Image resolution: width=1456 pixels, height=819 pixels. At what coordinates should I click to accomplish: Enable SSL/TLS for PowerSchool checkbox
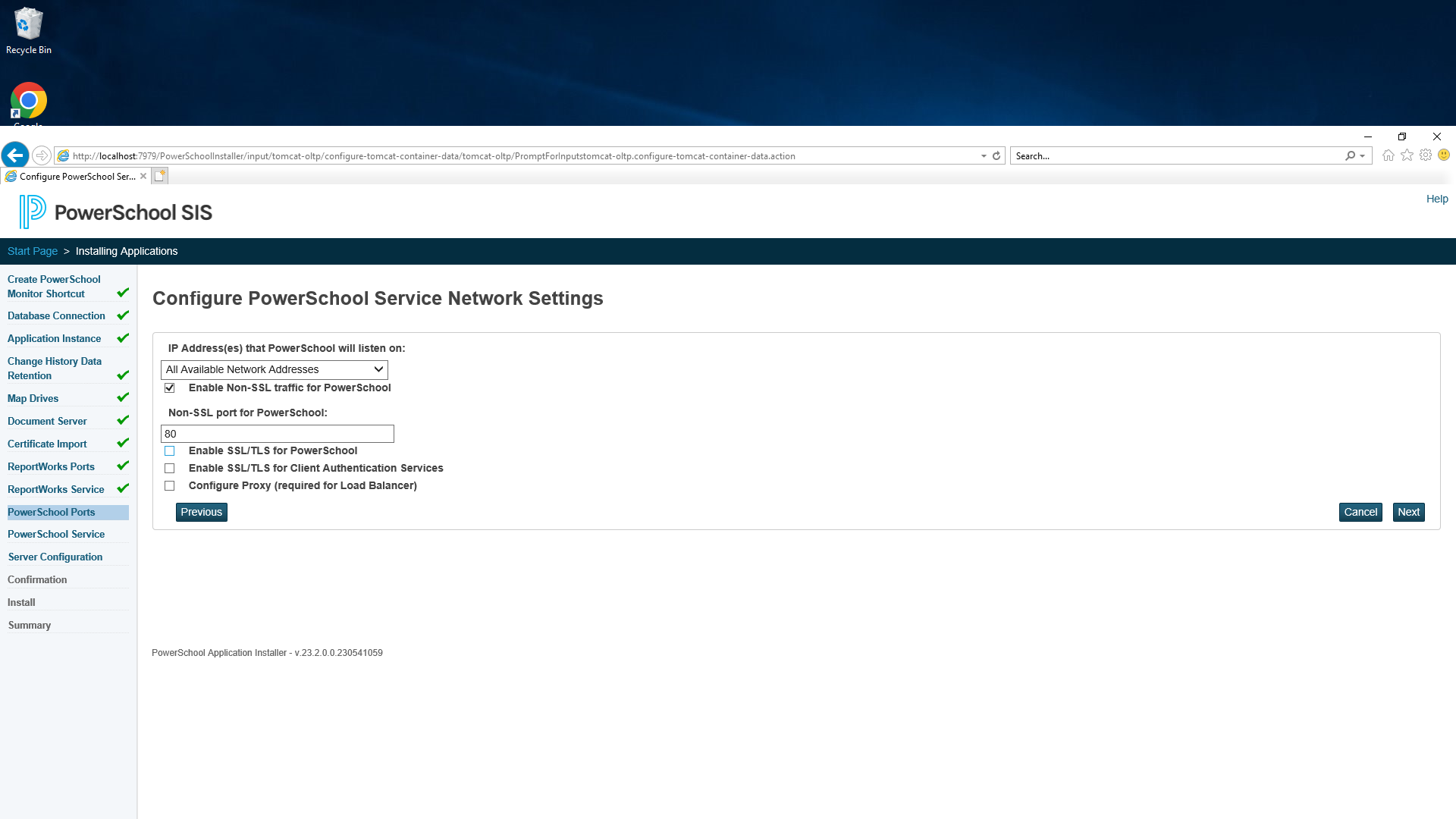point(170,450)
